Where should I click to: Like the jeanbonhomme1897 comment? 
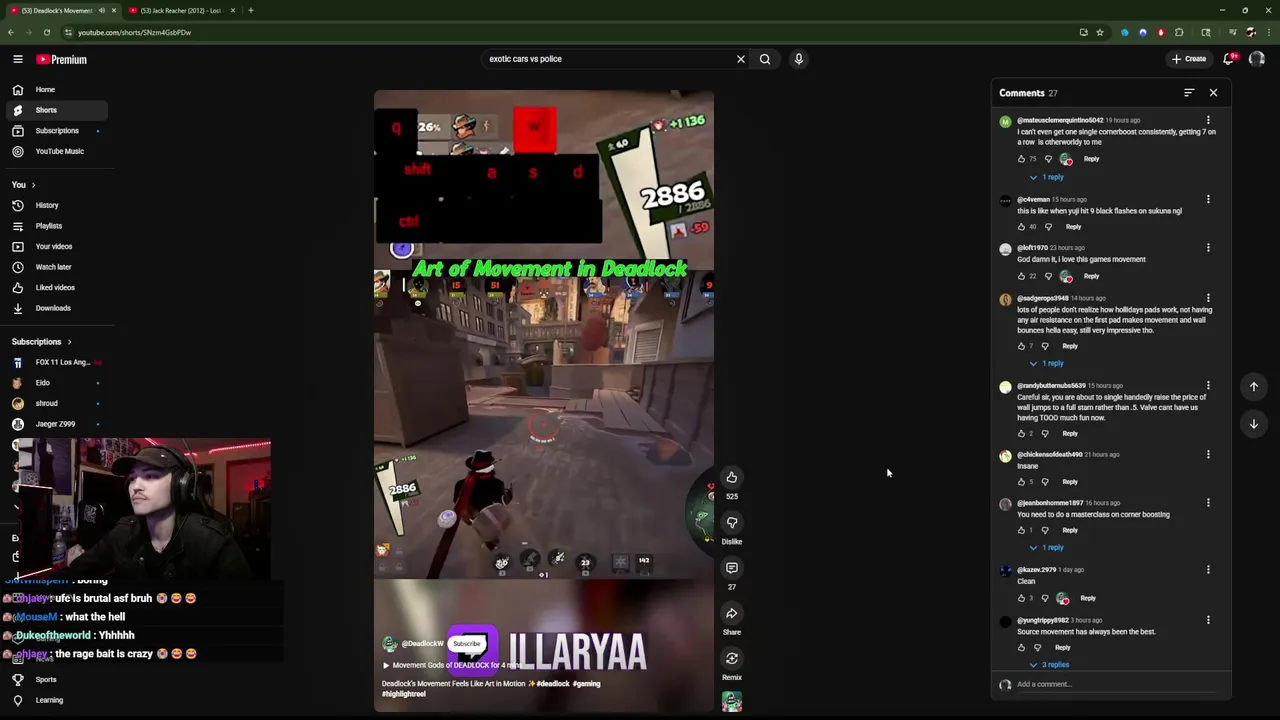[1021, 530]
